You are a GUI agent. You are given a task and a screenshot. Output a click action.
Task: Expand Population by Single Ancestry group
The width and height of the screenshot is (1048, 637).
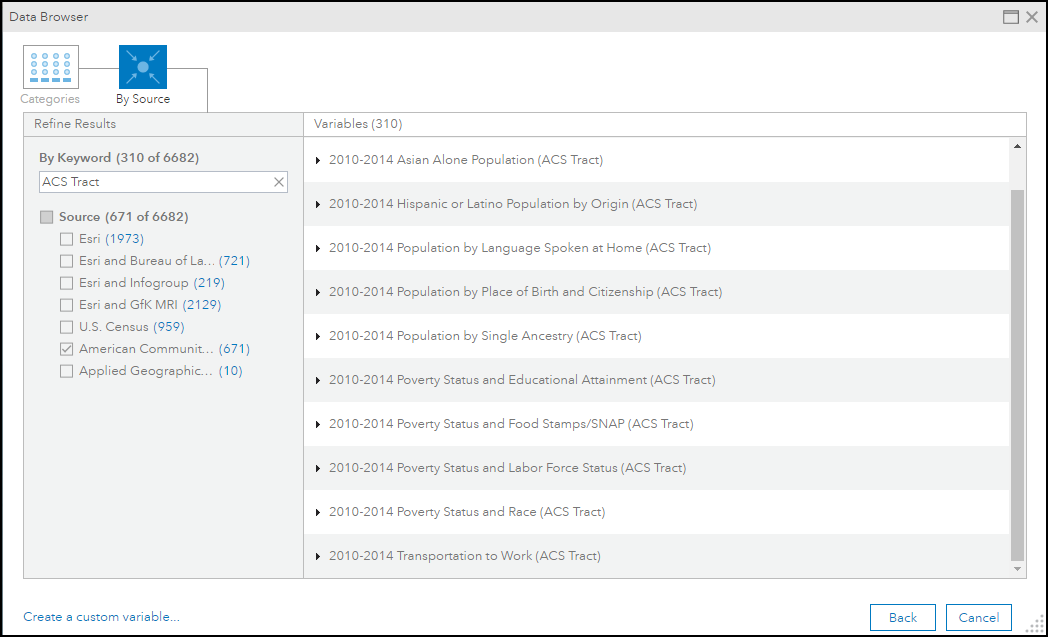click(x=318, y=336)
